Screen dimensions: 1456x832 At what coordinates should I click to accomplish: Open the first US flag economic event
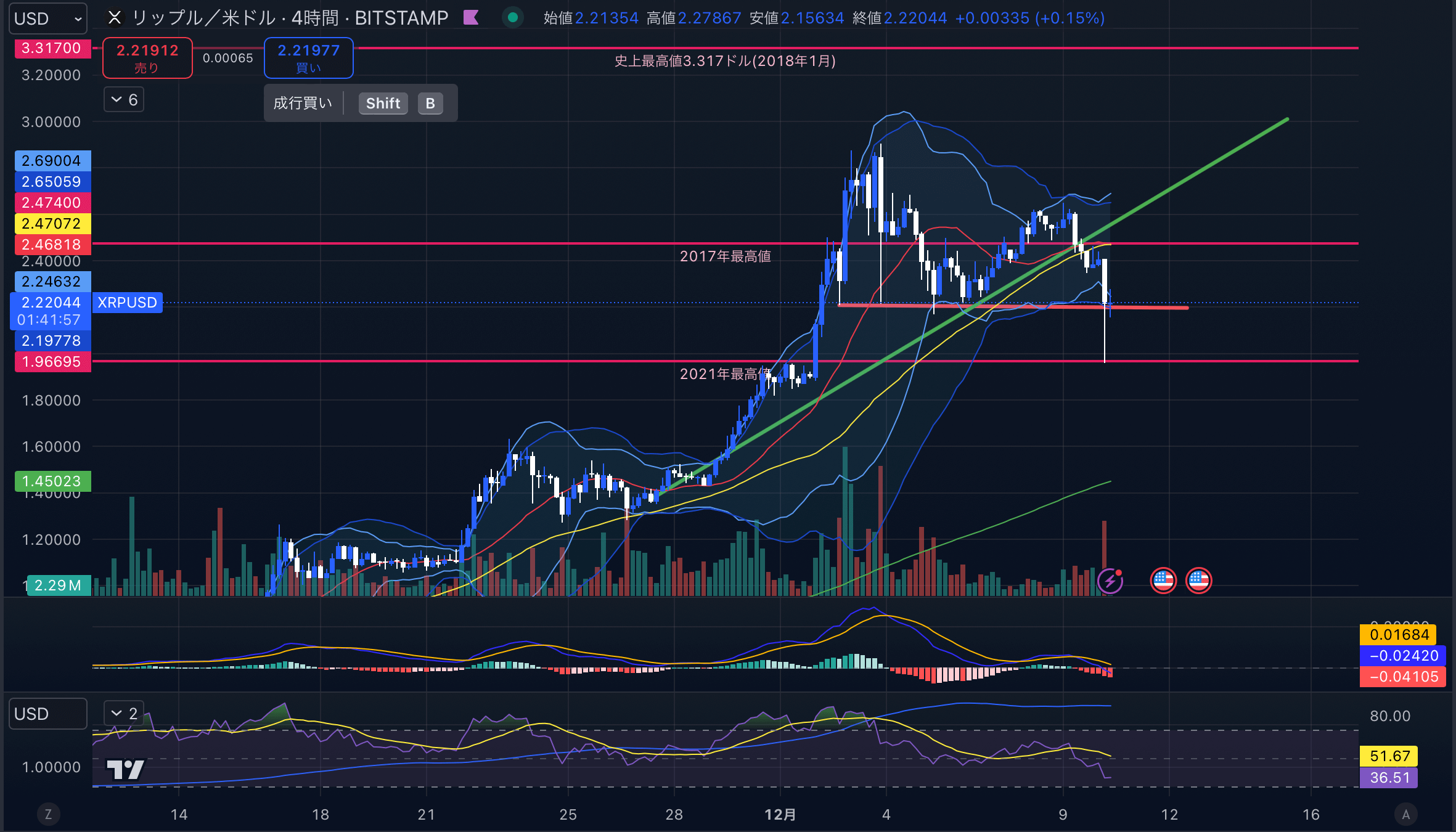click(x=1163, y=581)
